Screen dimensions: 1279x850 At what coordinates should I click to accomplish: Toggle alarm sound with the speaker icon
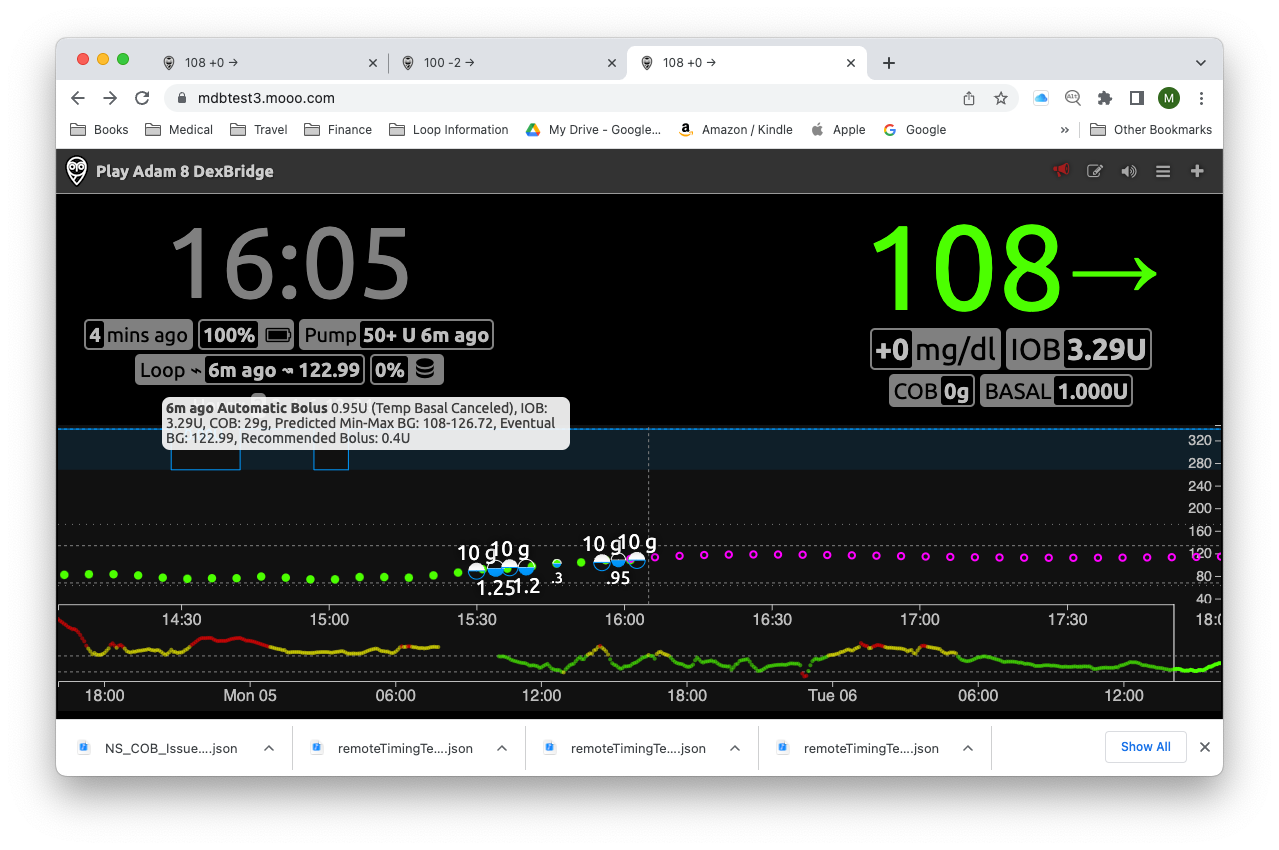[x=1129, y=171]
